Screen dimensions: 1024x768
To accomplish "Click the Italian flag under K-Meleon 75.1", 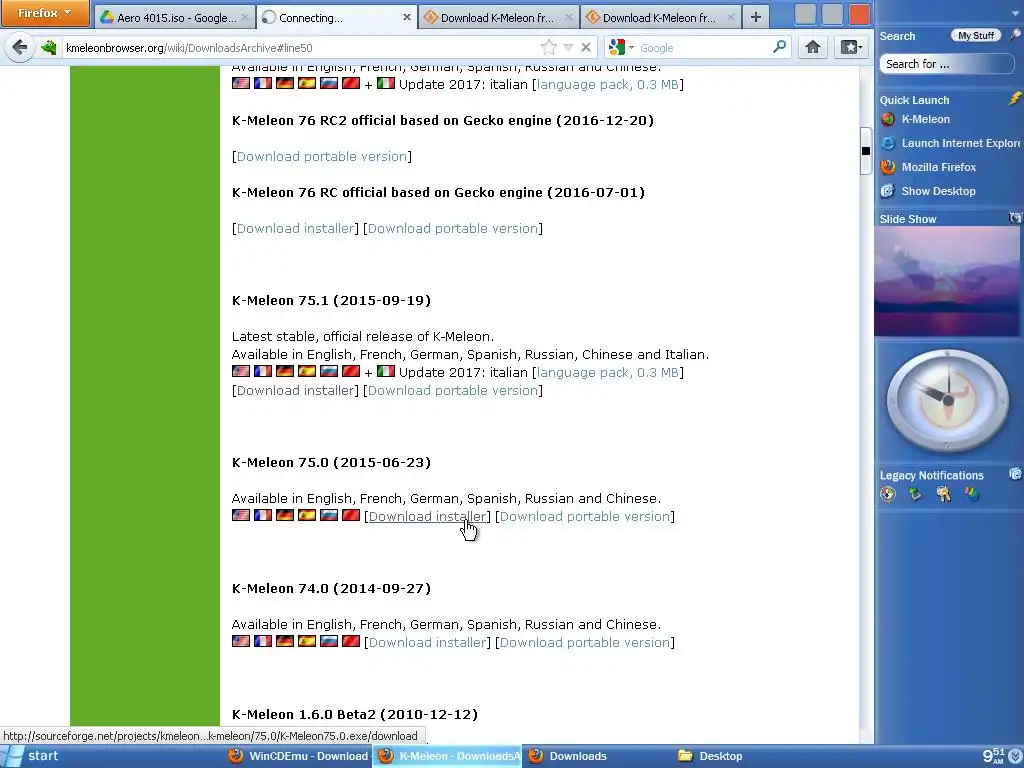I will point(386,371).
